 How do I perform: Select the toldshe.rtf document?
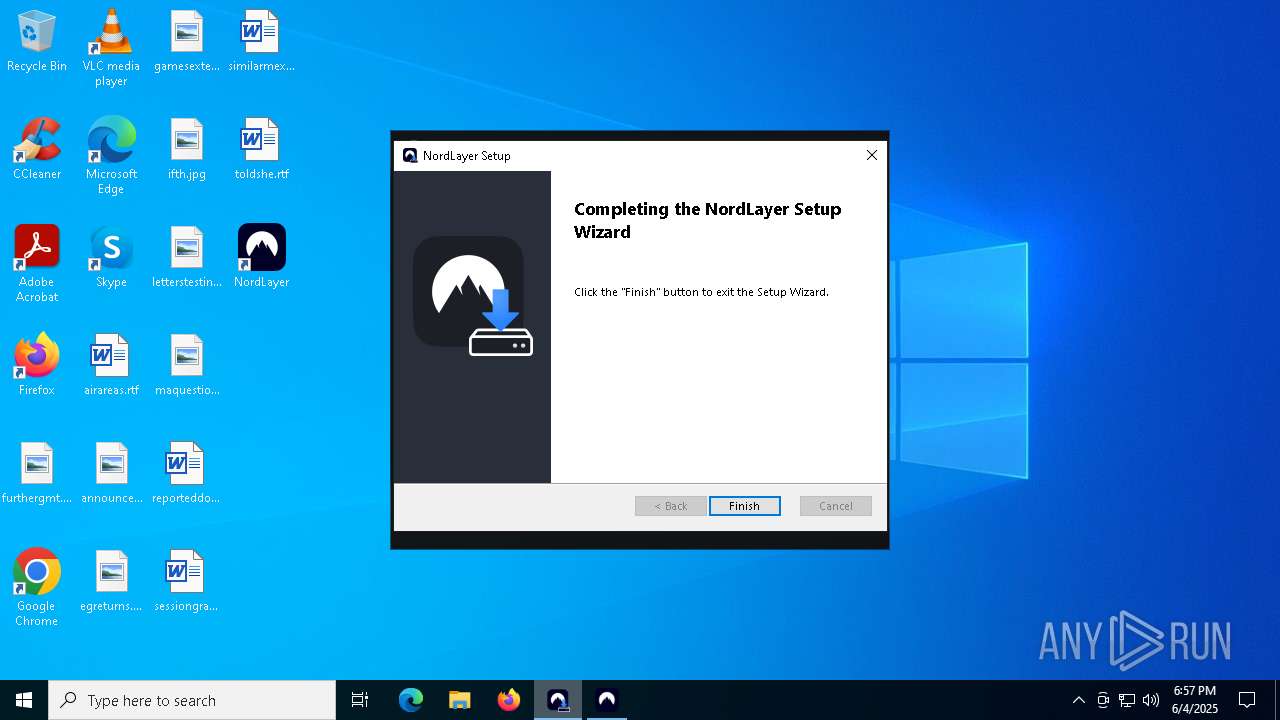(261, 150)
